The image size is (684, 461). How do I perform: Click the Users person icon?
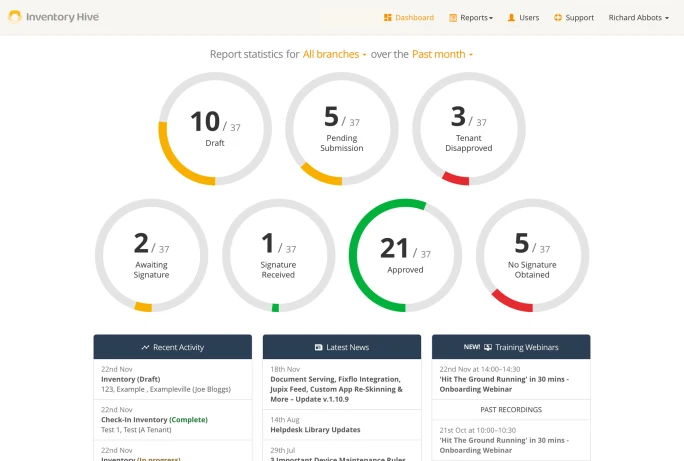click(511, 17)
